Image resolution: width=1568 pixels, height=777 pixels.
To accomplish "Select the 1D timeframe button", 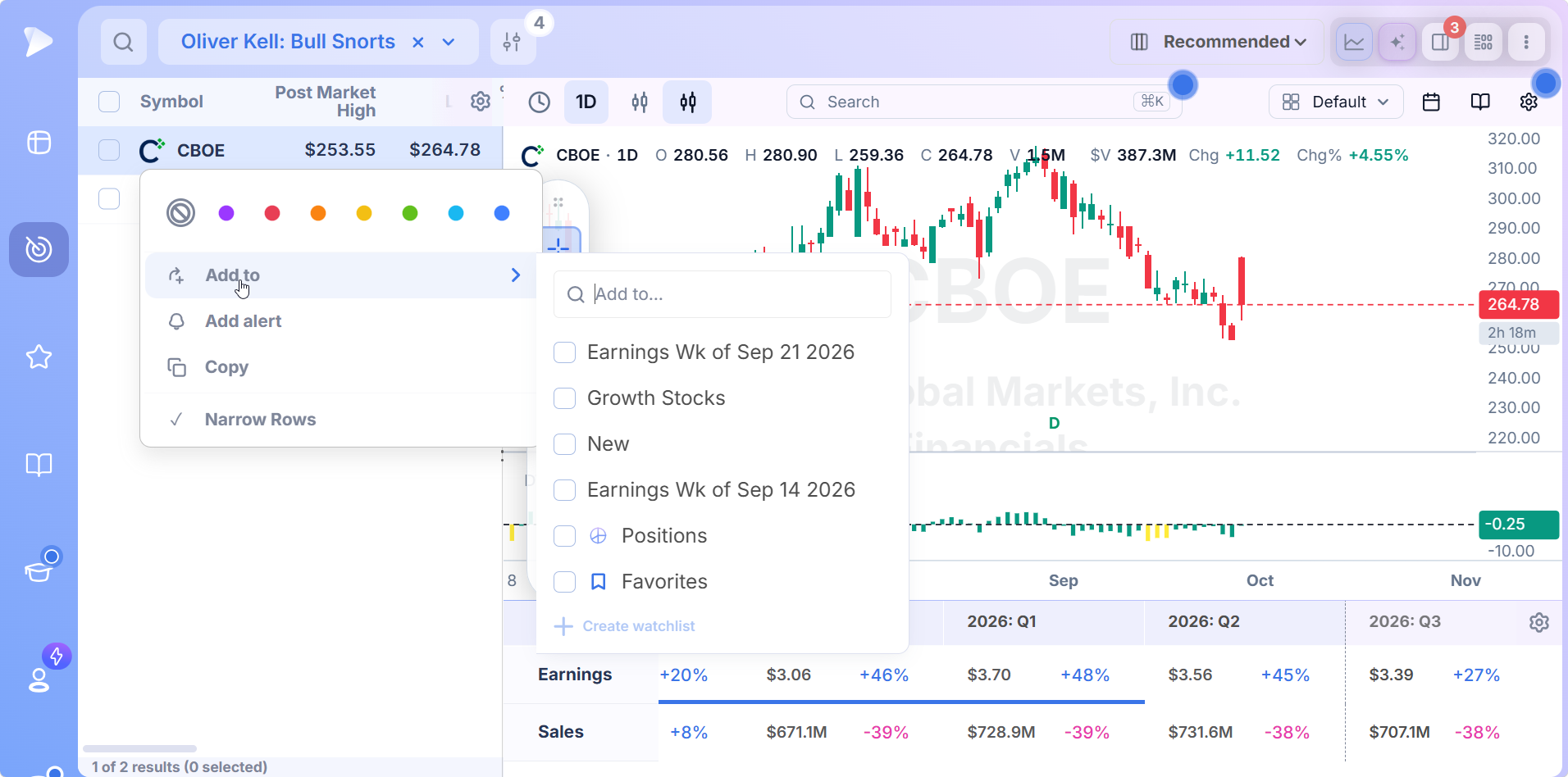I will (586, 102).
